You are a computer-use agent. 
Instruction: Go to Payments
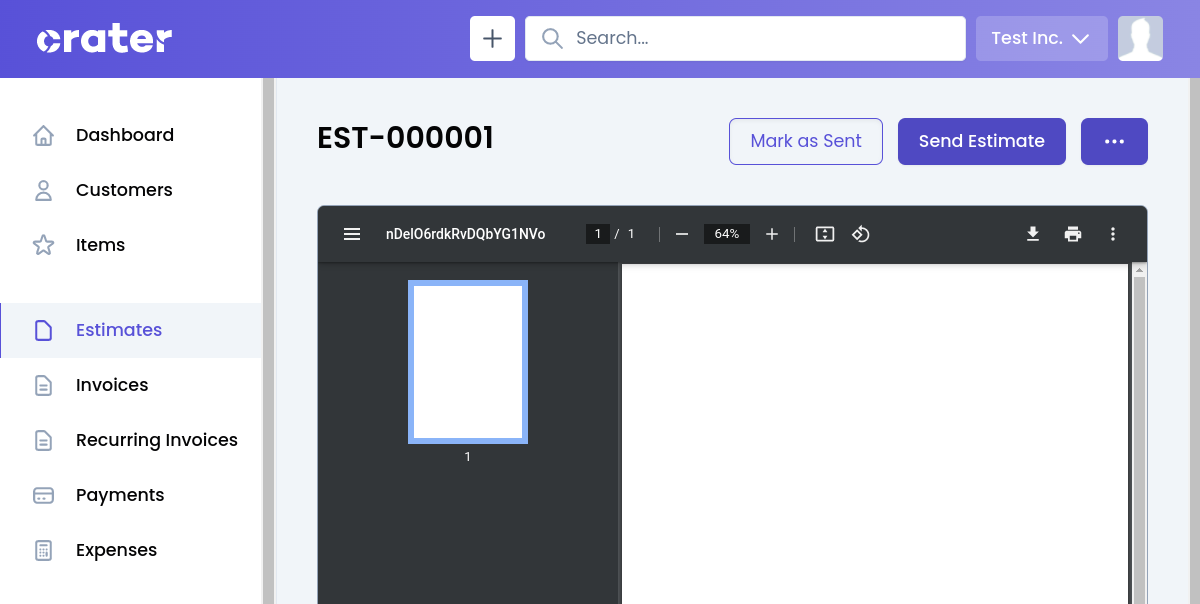tap(131, 495)
